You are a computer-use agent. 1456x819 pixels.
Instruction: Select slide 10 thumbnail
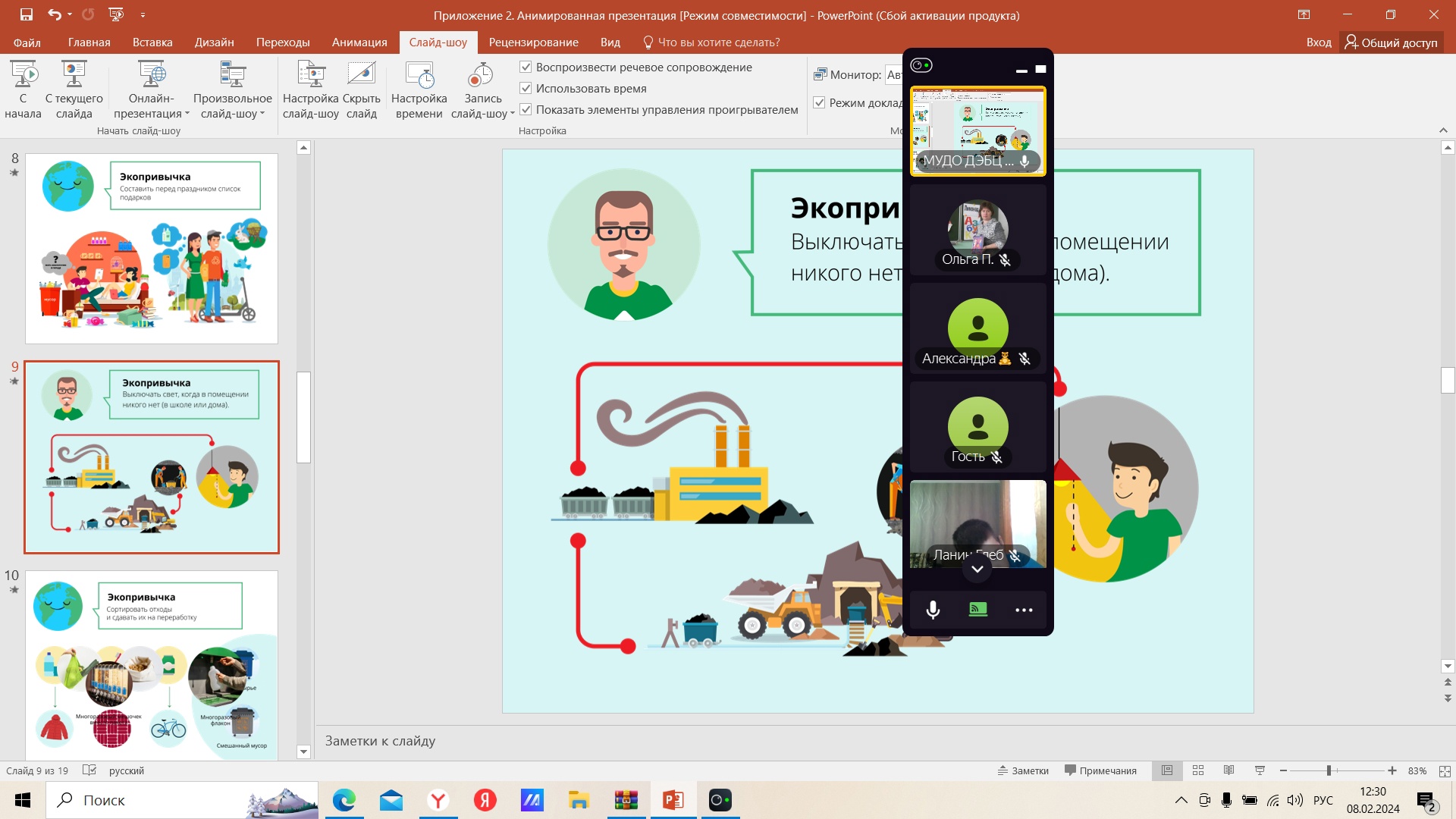[152, 665]
